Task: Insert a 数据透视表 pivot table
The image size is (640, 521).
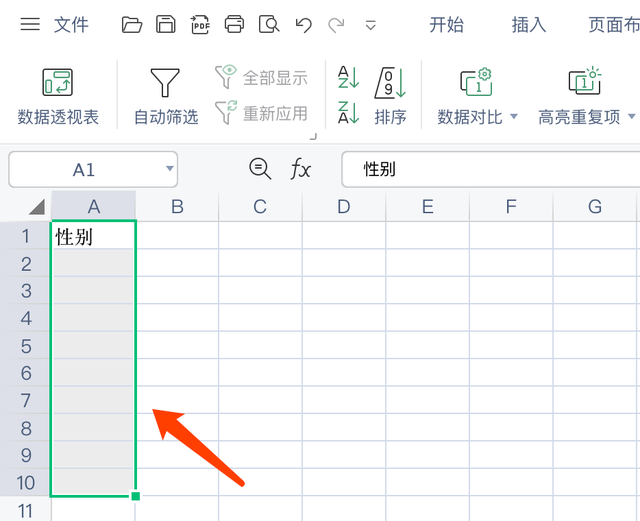Action: 58,97
